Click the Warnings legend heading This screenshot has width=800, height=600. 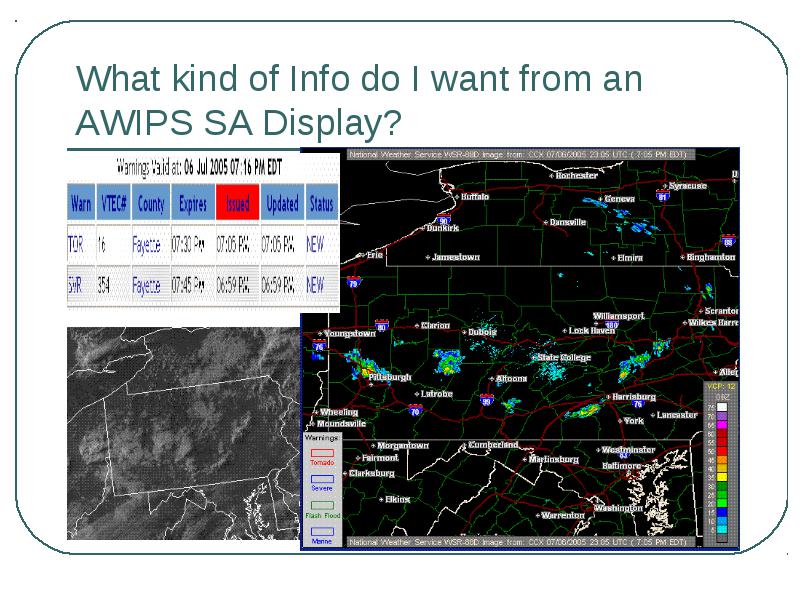point(321,438)
